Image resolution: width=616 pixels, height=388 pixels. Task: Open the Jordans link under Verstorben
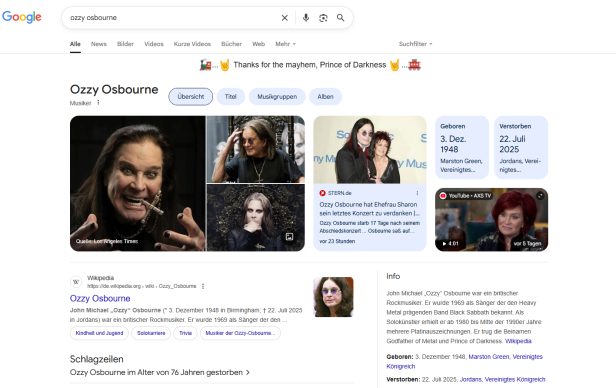pyautogui.click(x=470, y=379)
